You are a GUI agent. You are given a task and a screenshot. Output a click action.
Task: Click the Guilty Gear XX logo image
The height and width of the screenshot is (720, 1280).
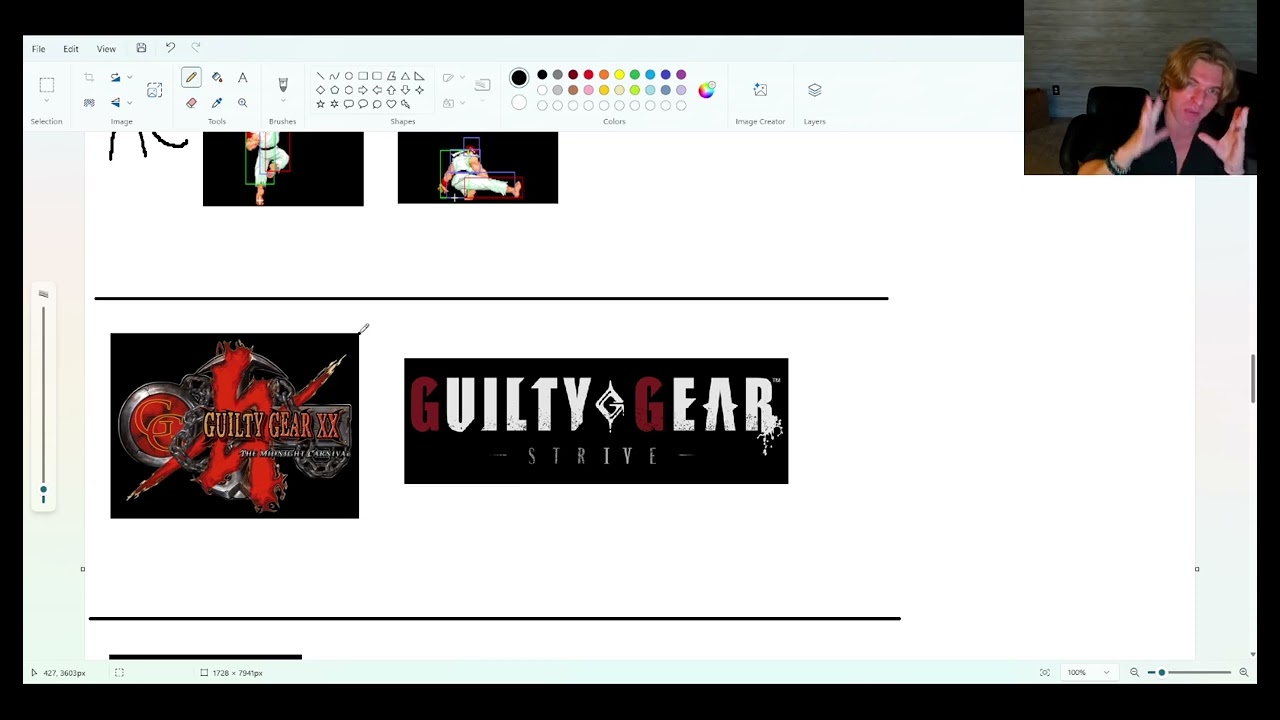coord(234,426)
